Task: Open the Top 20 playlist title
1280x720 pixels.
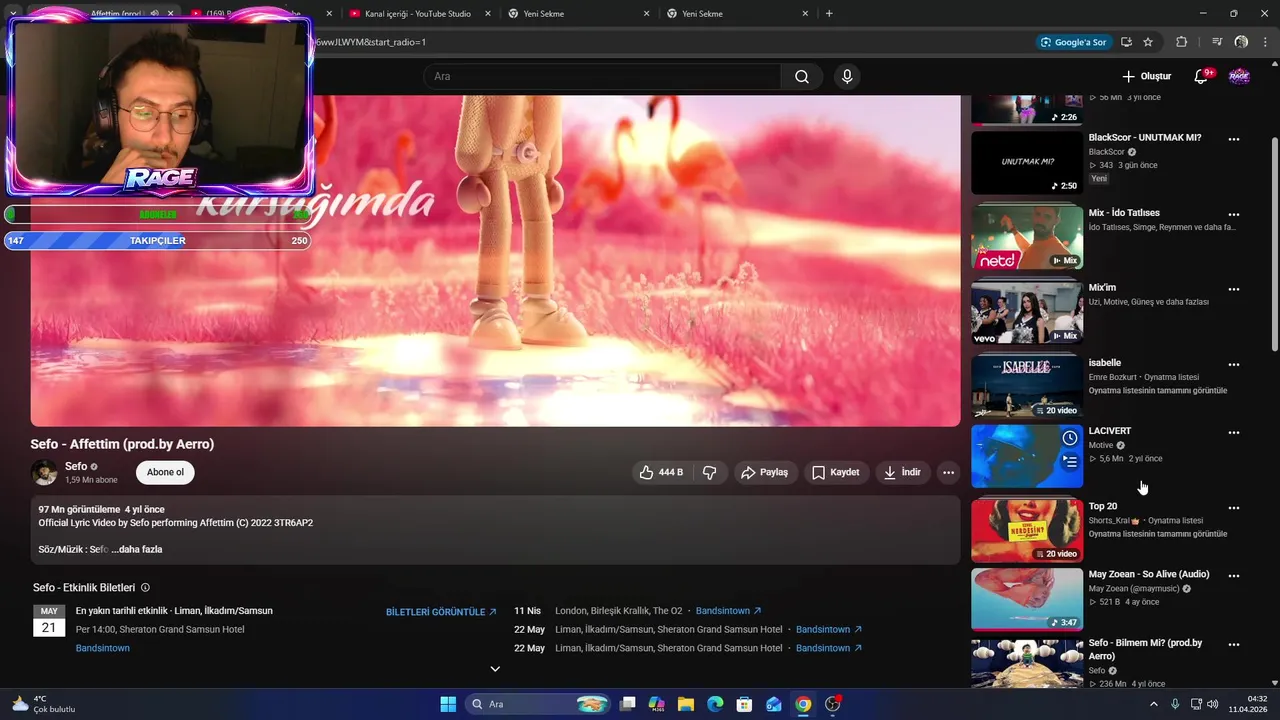Action: (x=1103, y=506)
